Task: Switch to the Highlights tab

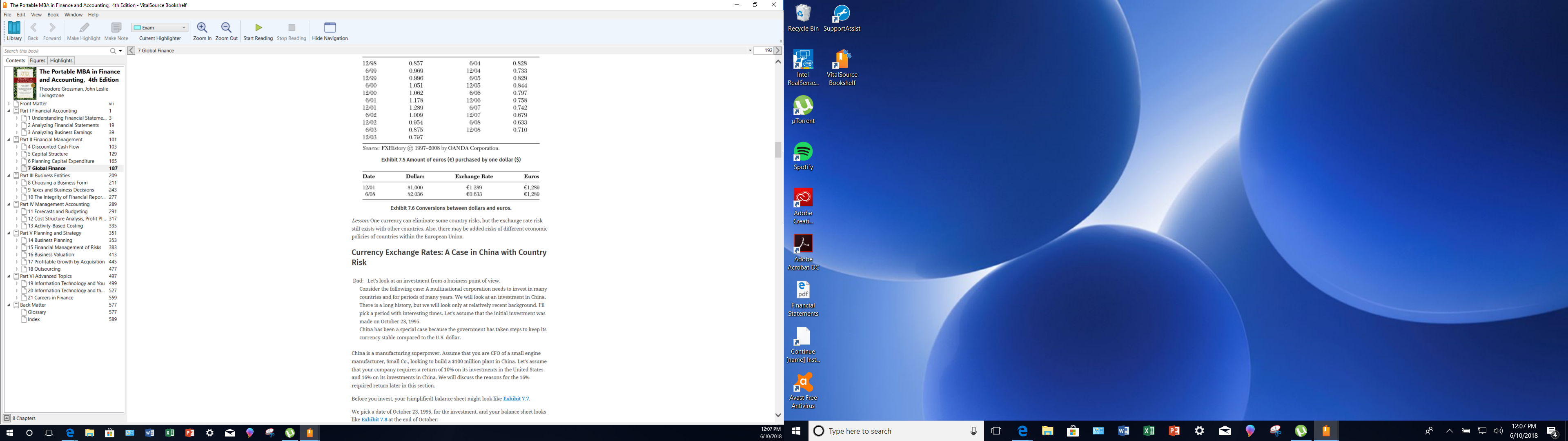Action: (62, 61)
